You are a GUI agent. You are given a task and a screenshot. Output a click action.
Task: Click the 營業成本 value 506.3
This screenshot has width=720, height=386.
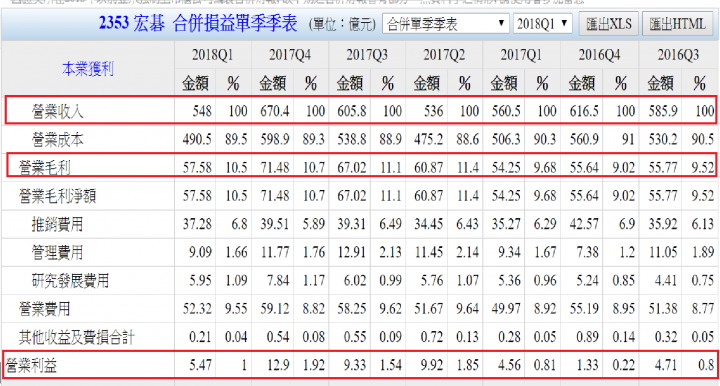pyautogui.click(x=506, y=140)
